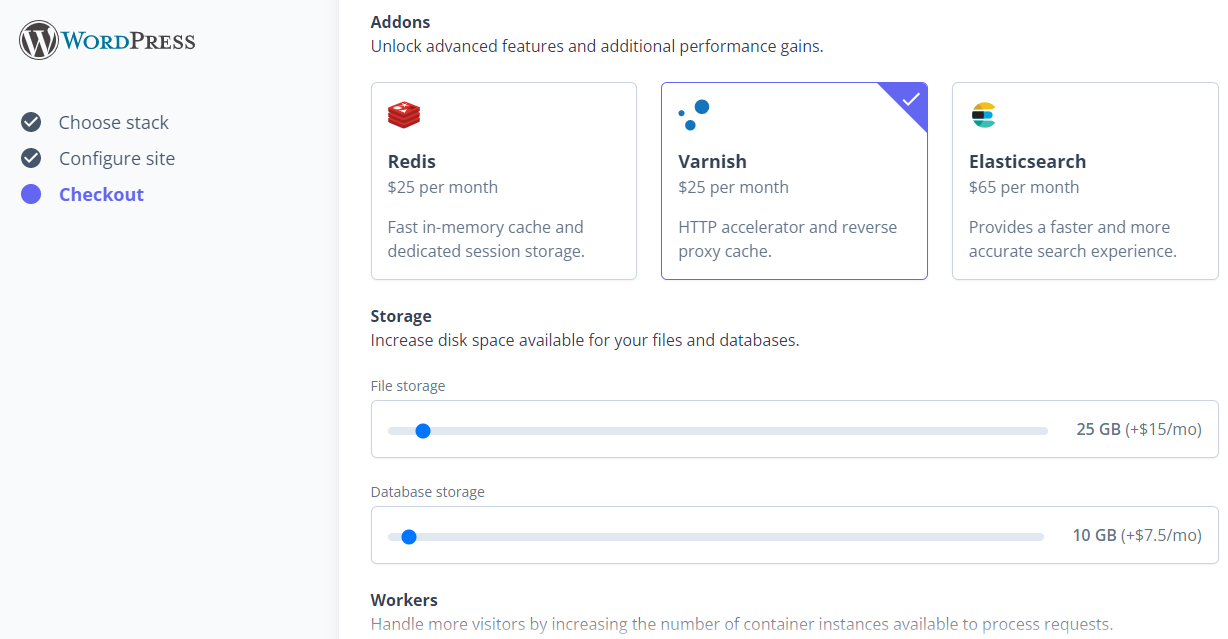Click the 'Varnish' addon title
1228x639 pixels.
(x=712, y=161)
